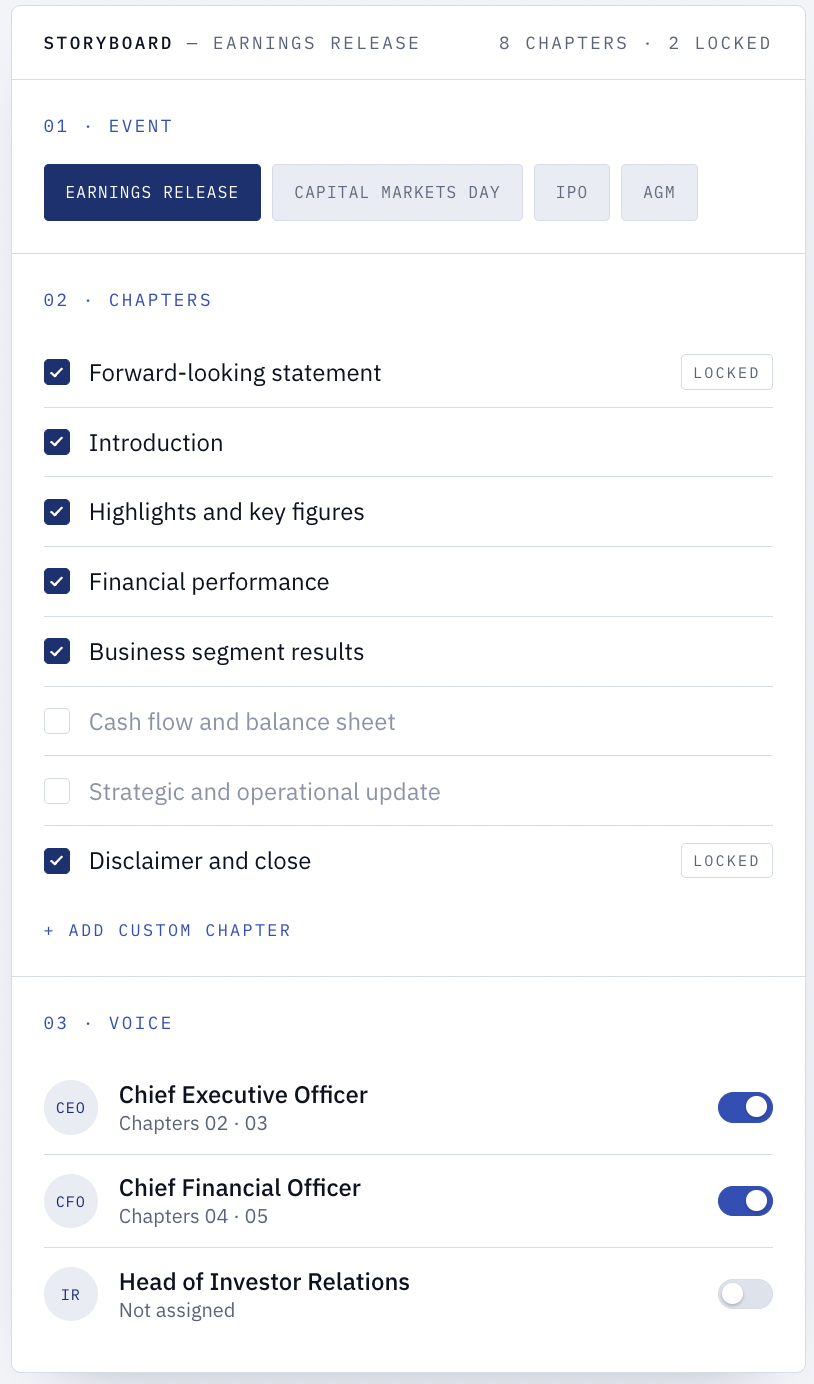Uncheck Business segment results checkbox
Screen dimensions: 814x1384
[x=57, y=651]
